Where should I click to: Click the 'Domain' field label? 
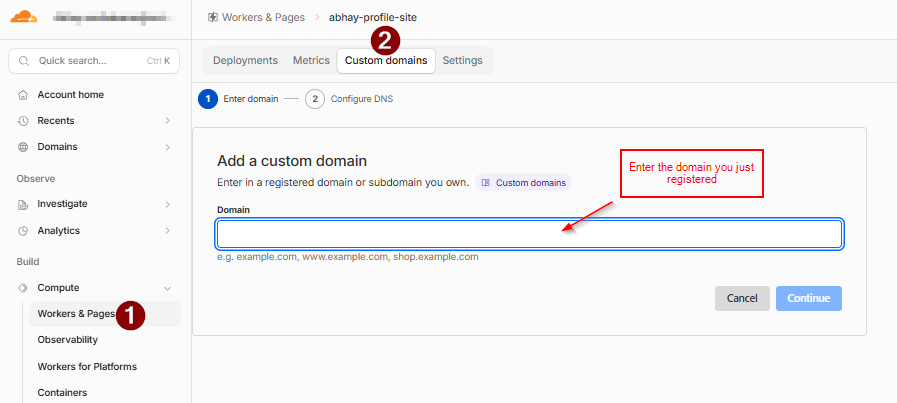pyautogui.click(x=233, y=210)
